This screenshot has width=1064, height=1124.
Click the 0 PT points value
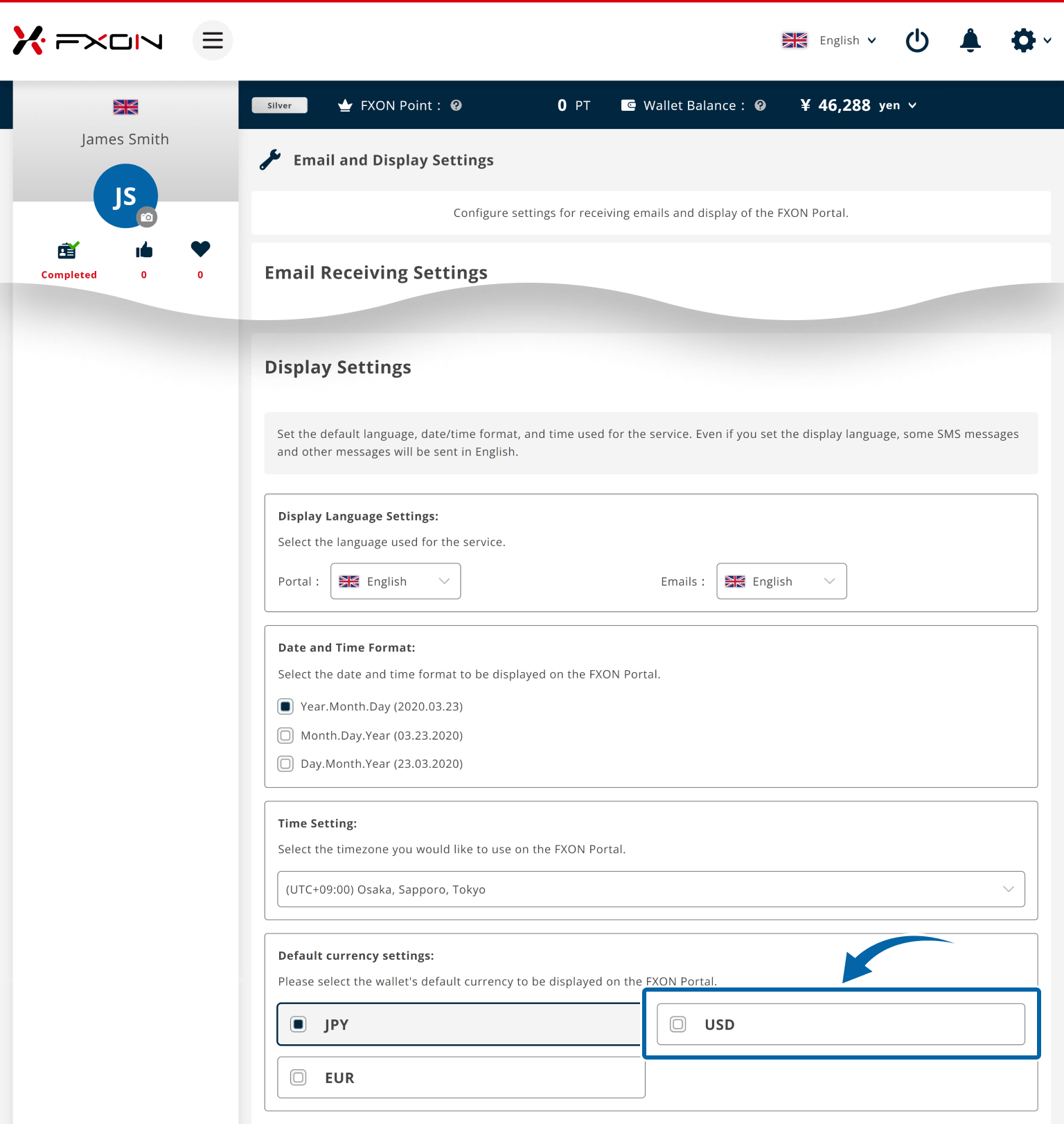pyautogui.click(x=574, y=105)
